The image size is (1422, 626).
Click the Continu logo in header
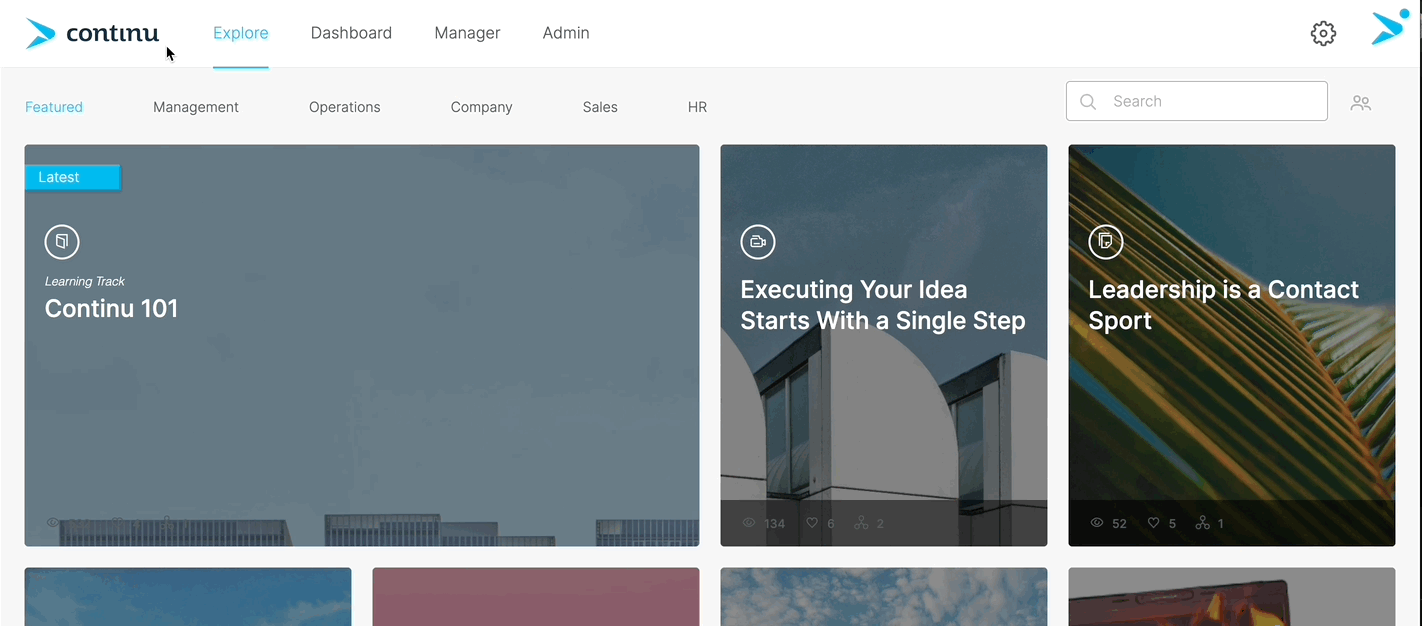tap(92, 33)
